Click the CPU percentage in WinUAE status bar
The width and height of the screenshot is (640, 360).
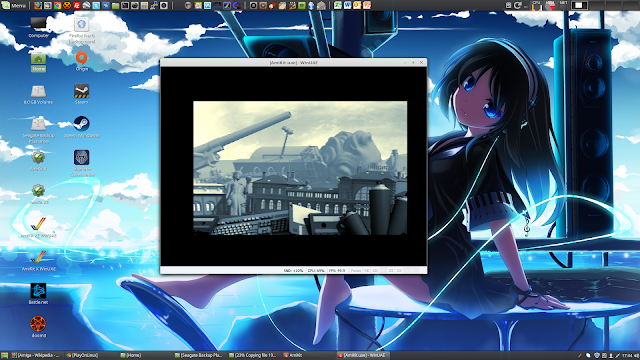click(x=316, y=270)
